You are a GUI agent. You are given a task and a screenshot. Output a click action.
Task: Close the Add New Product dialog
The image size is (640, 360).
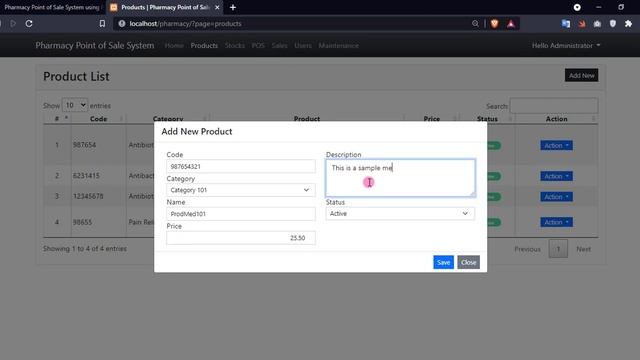(469, 262)
